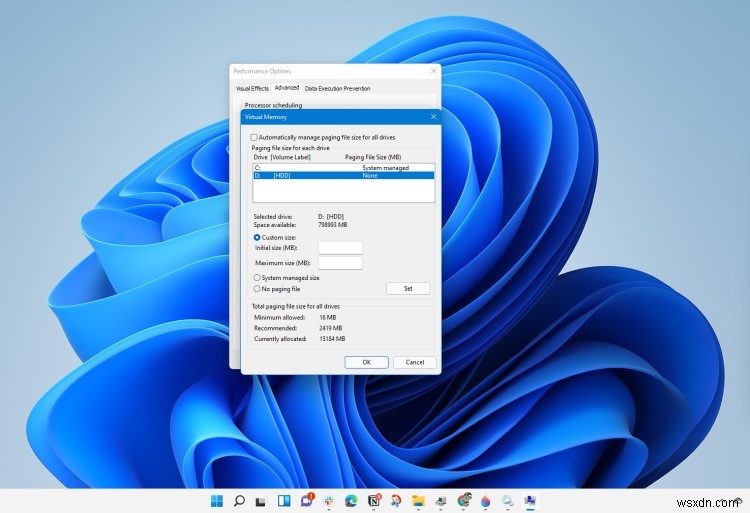The height and width of the screenshot is (513, 750).
Task: Launch Firefox from the taskbar
Action: [486, 501]
